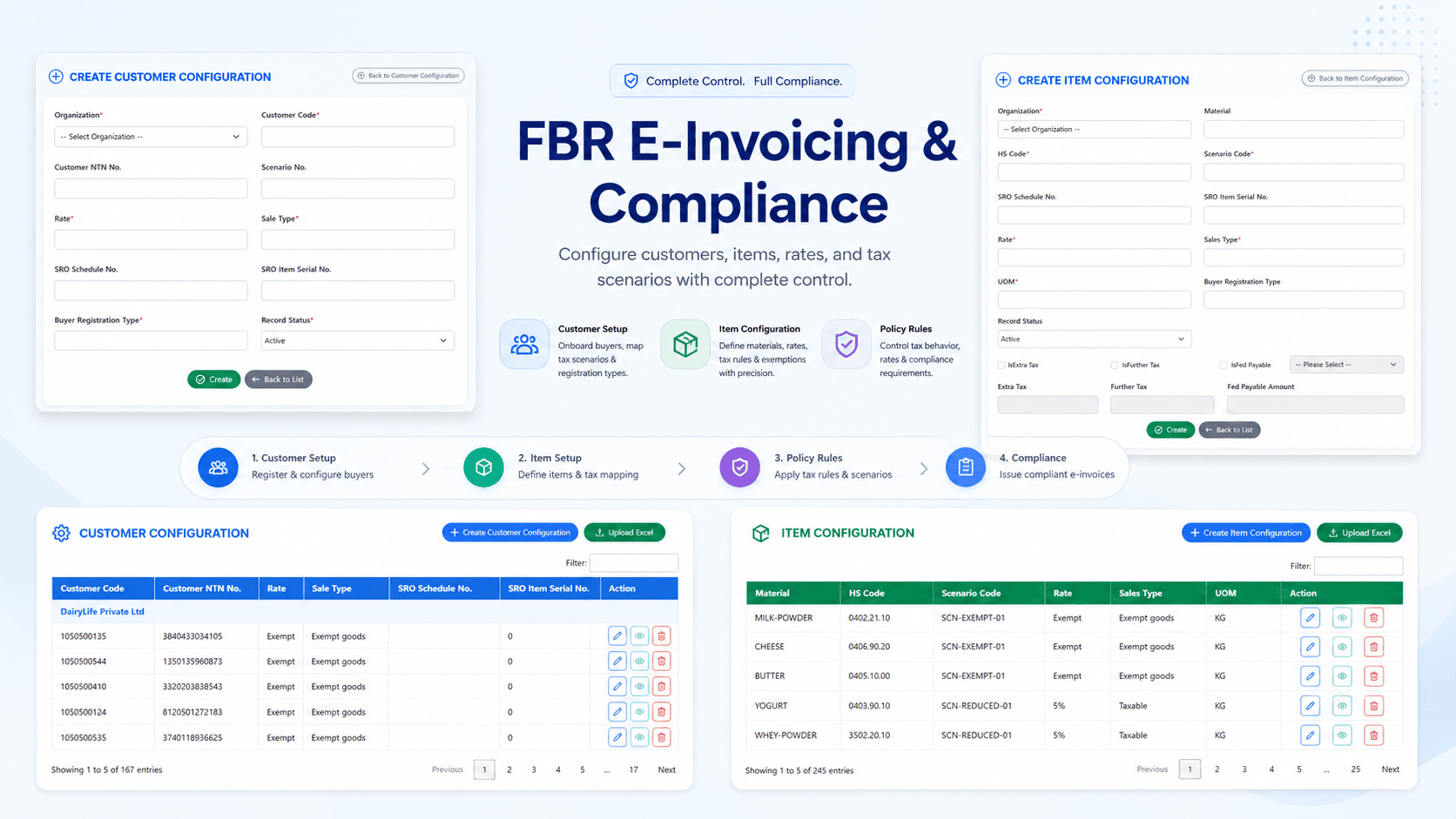1456x819 pixels.
Task: Click delete trash icon for CHEESE row
Action: [x=1373, y=647]
